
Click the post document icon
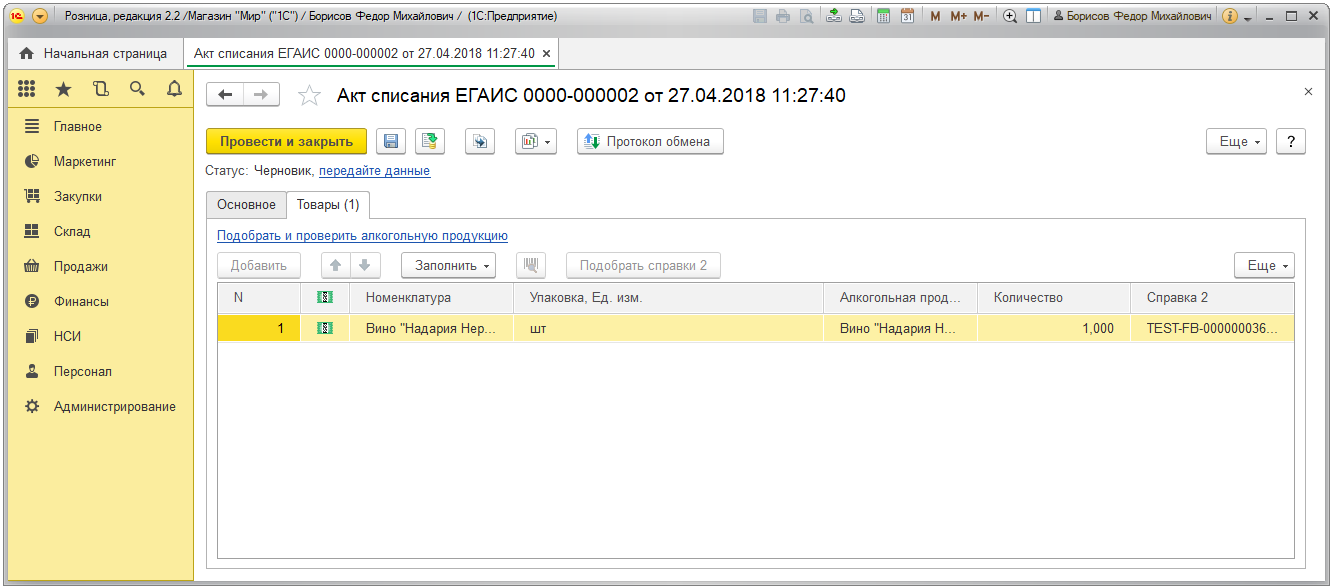(x=430, y=142)
